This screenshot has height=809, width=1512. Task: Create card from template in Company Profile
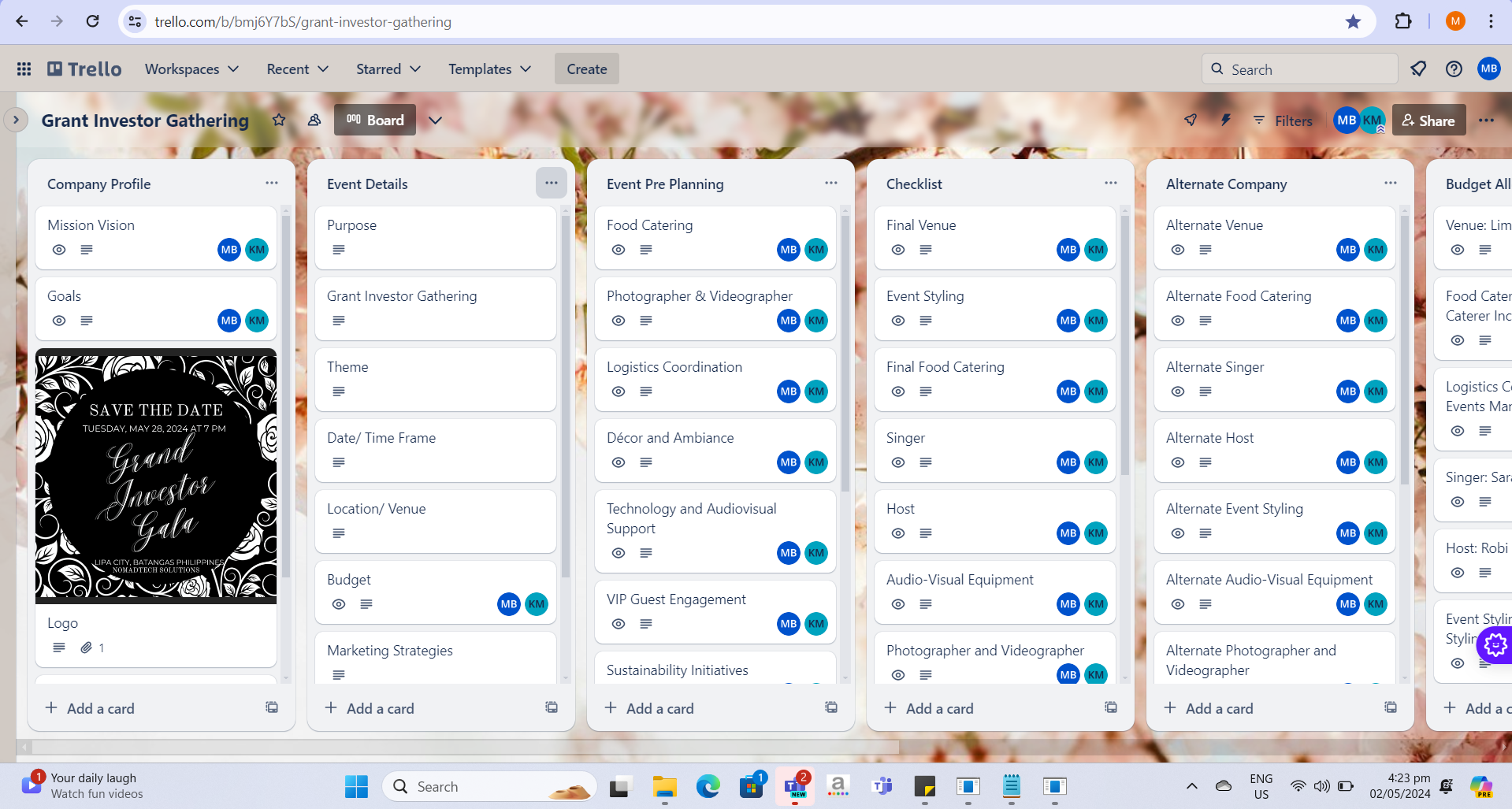272,707
